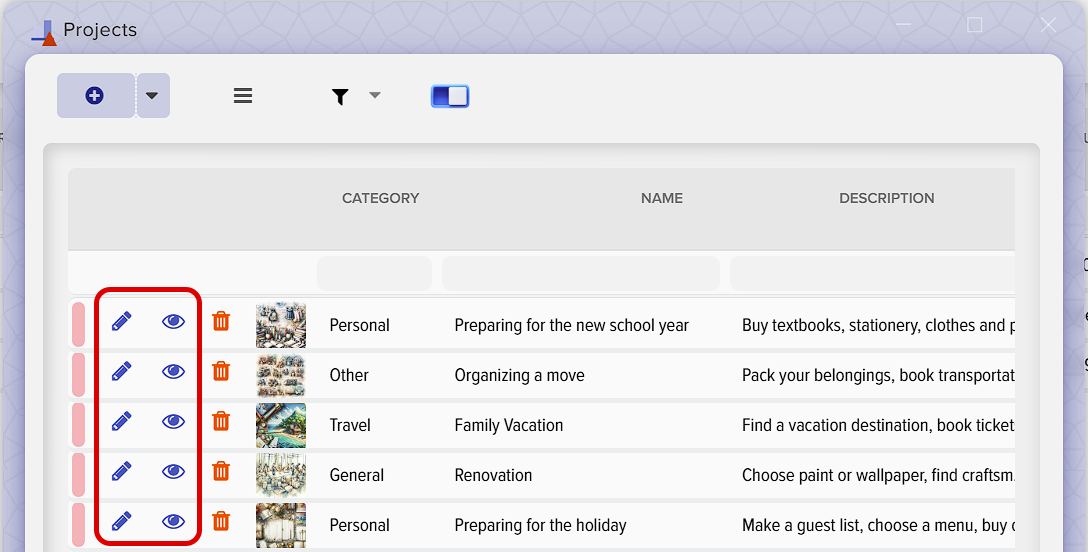Viewport: 1088px width, 552px height.
Task: Click the 'Travel' category cell
Action: [x=350, y=425]
